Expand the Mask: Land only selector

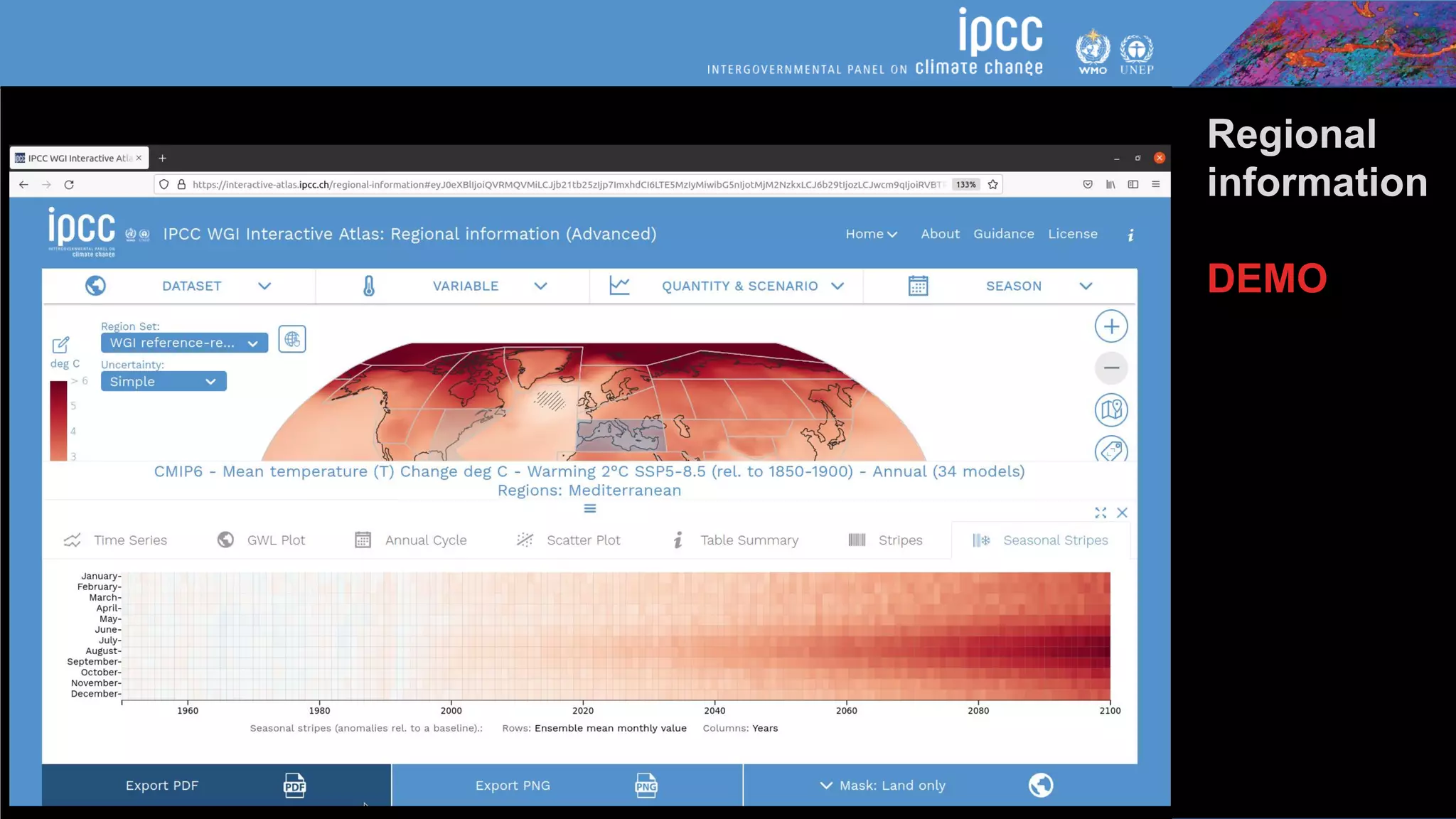(883, 786)
